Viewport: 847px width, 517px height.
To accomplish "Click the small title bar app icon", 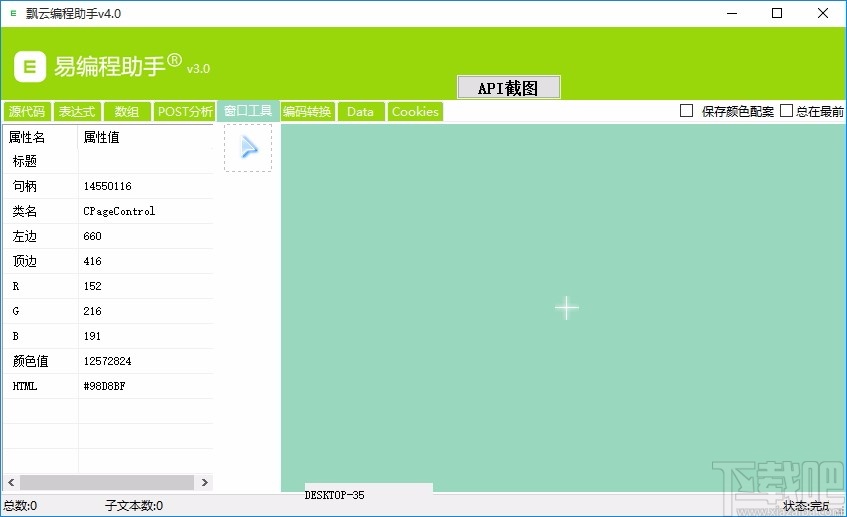I will click(x=14, y=13).
